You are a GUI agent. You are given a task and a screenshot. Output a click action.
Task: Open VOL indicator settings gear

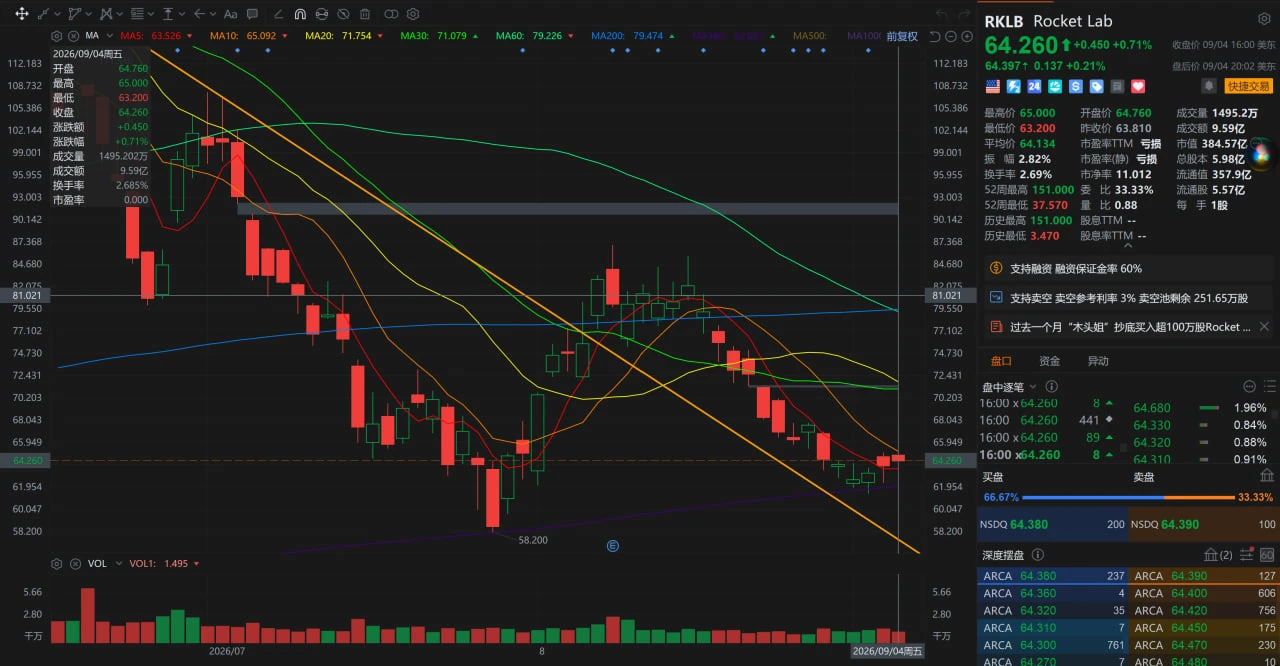coord(56,564)
